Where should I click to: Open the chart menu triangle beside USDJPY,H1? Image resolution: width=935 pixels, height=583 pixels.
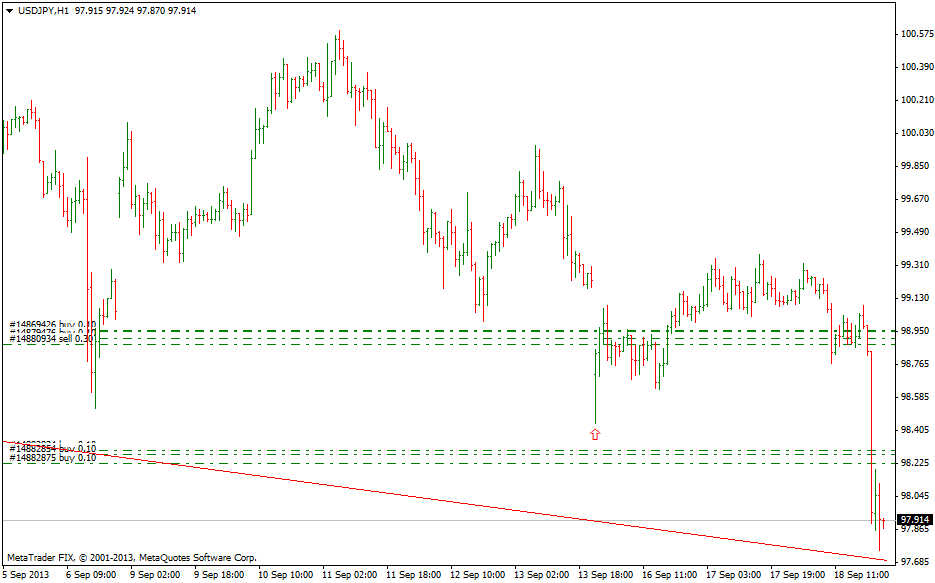[x=9, y=9]
